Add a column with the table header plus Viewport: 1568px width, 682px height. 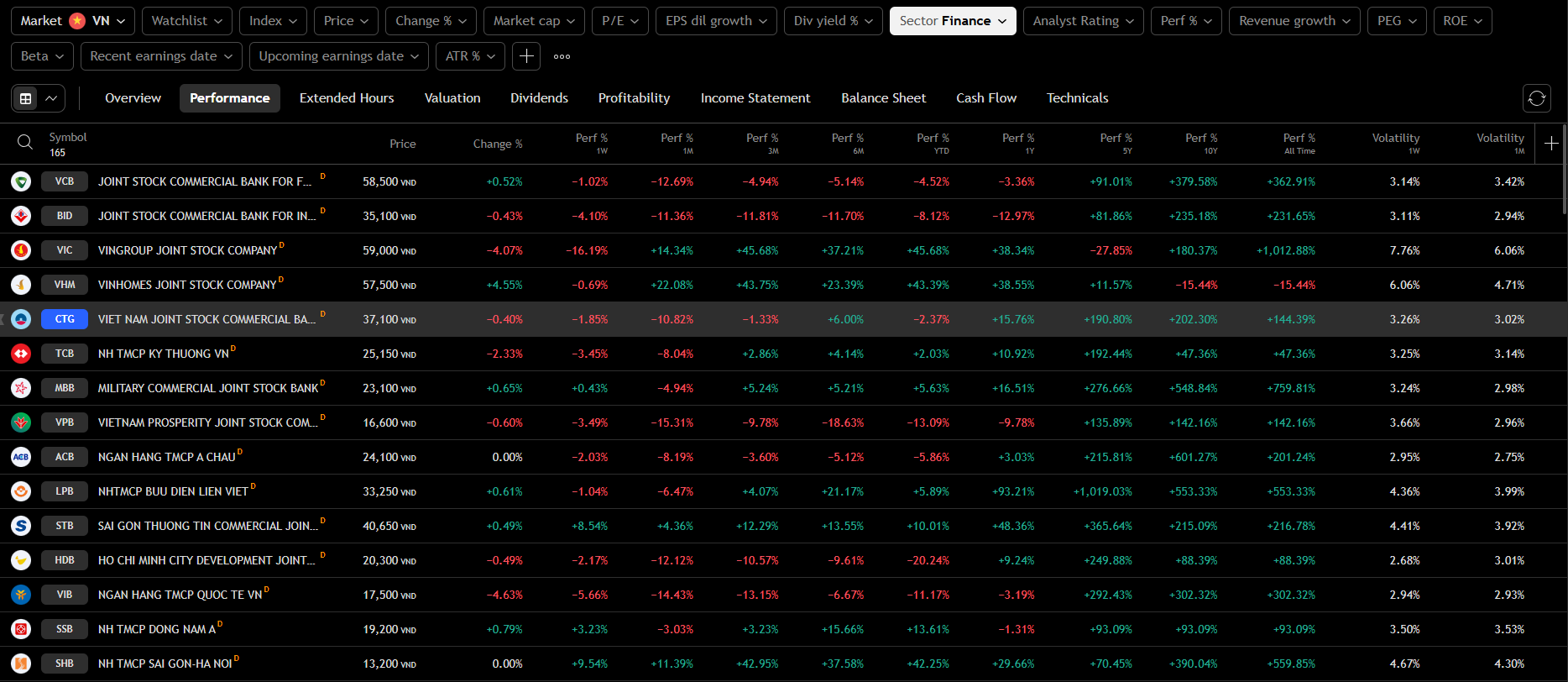pos(1551,144)
